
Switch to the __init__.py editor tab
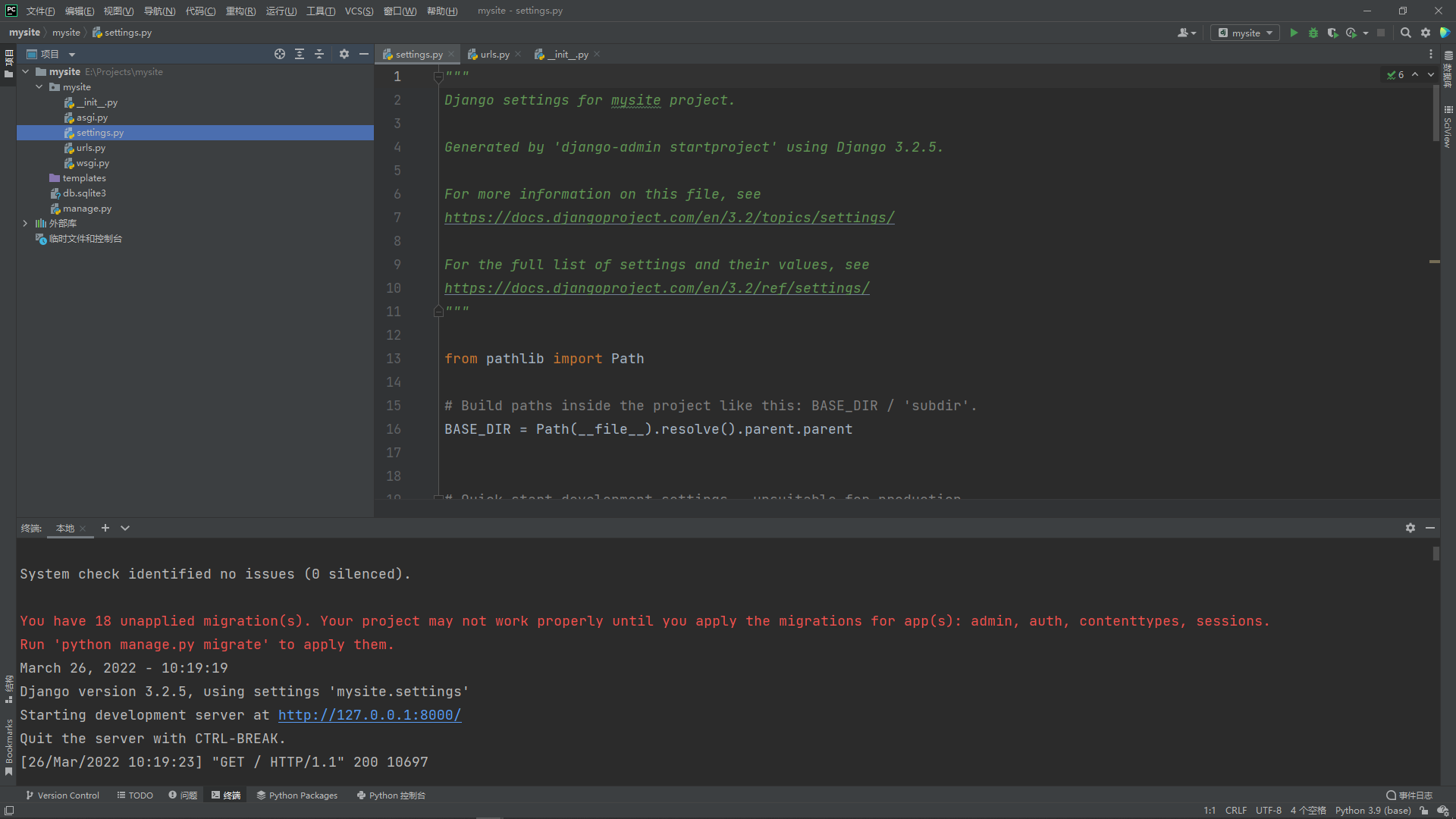(567, 54)
